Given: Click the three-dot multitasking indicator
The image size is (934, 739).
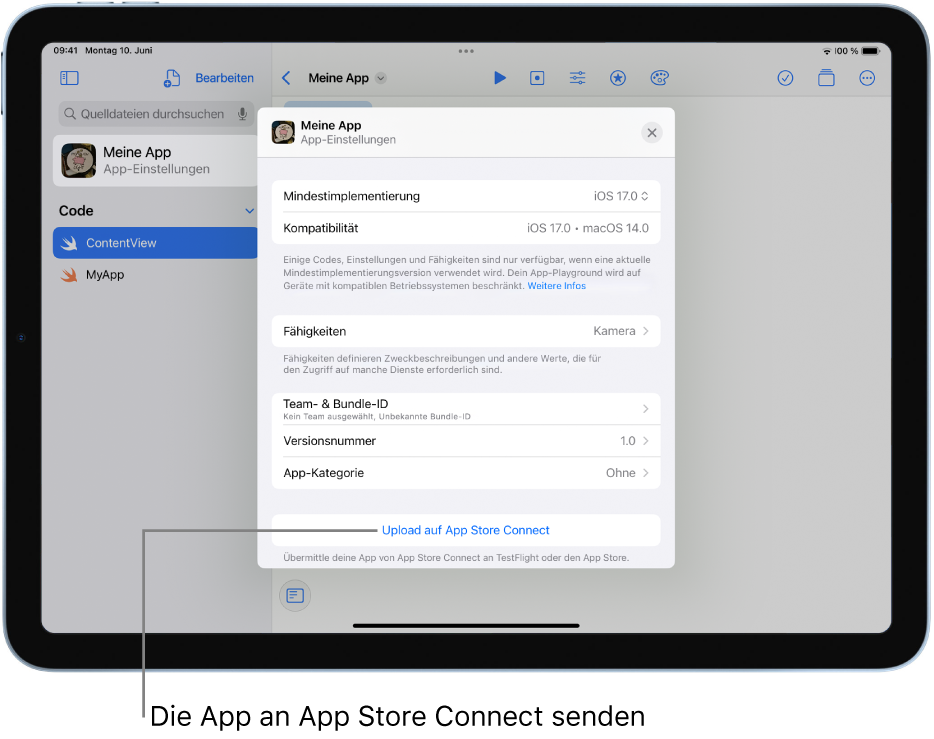Looking at the screenshot, I should (466, 51).
